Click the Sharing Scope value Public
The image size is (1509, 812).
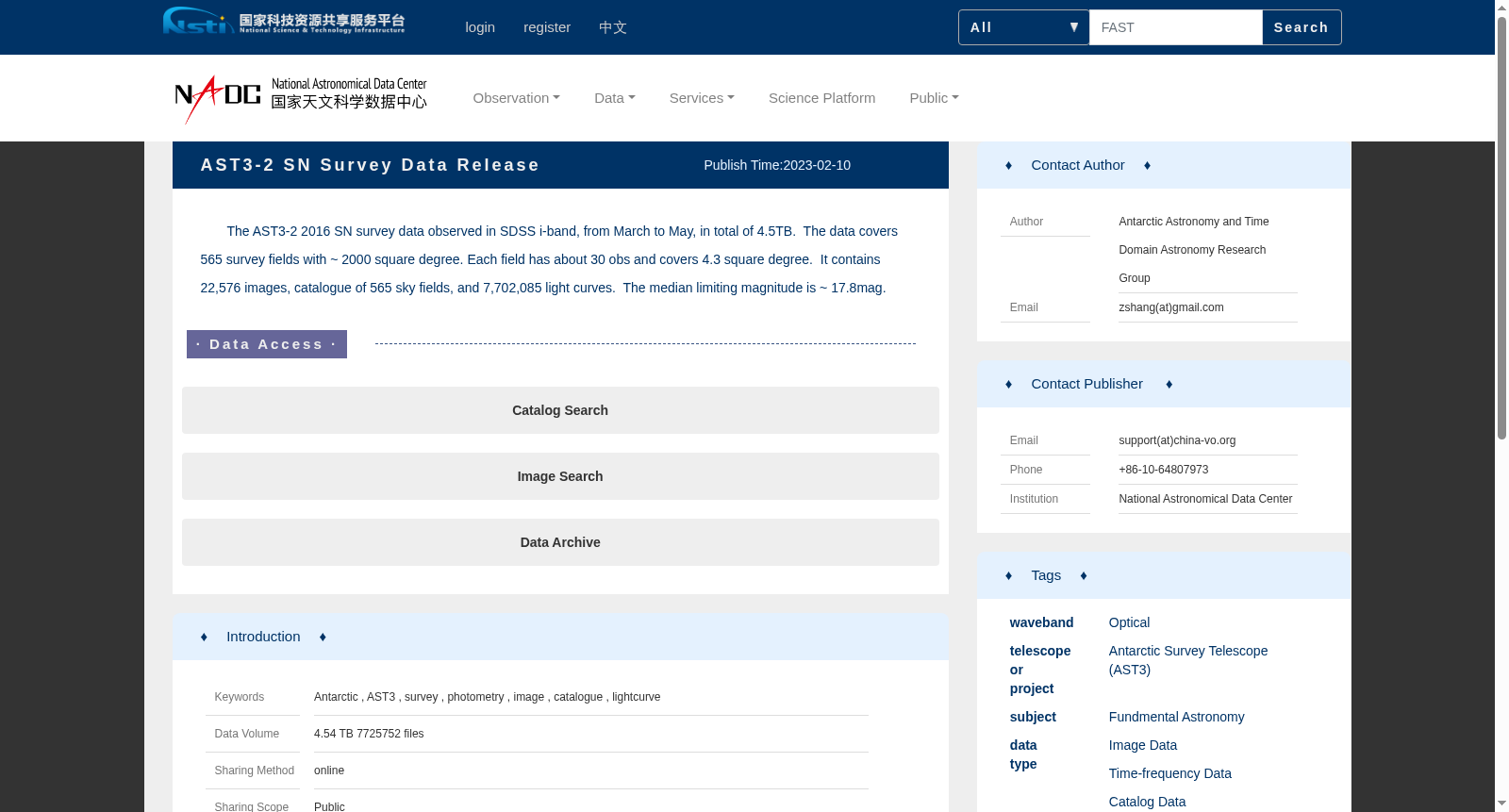329,806
